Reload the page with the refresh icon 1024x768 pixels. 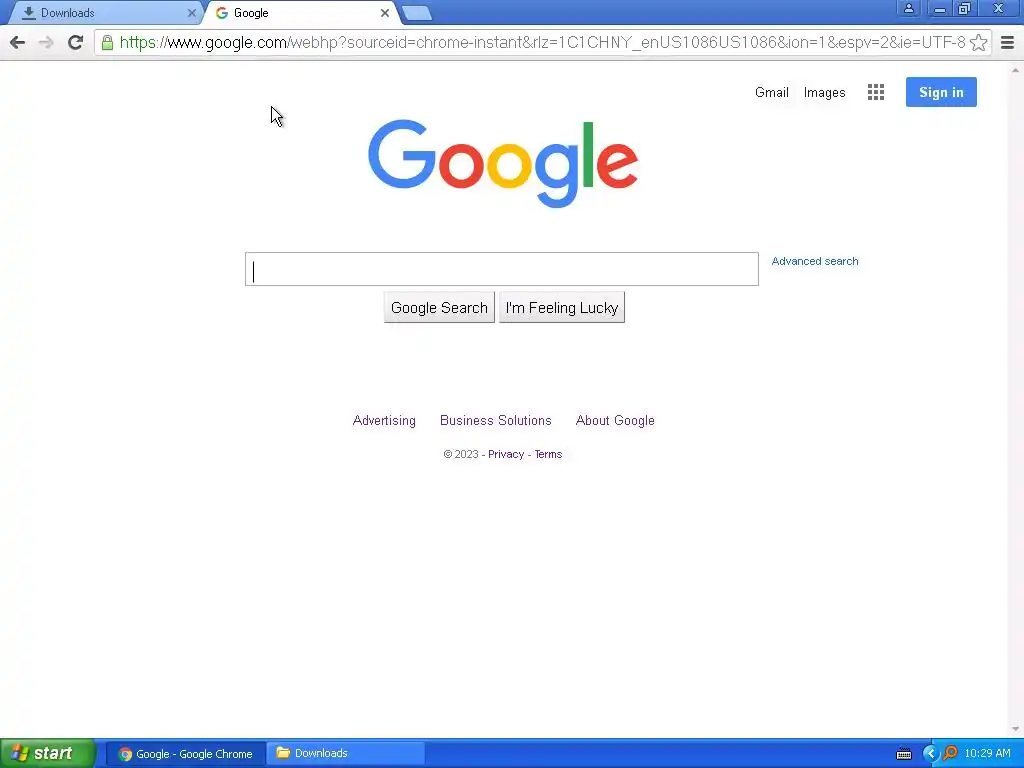[75, 42]
